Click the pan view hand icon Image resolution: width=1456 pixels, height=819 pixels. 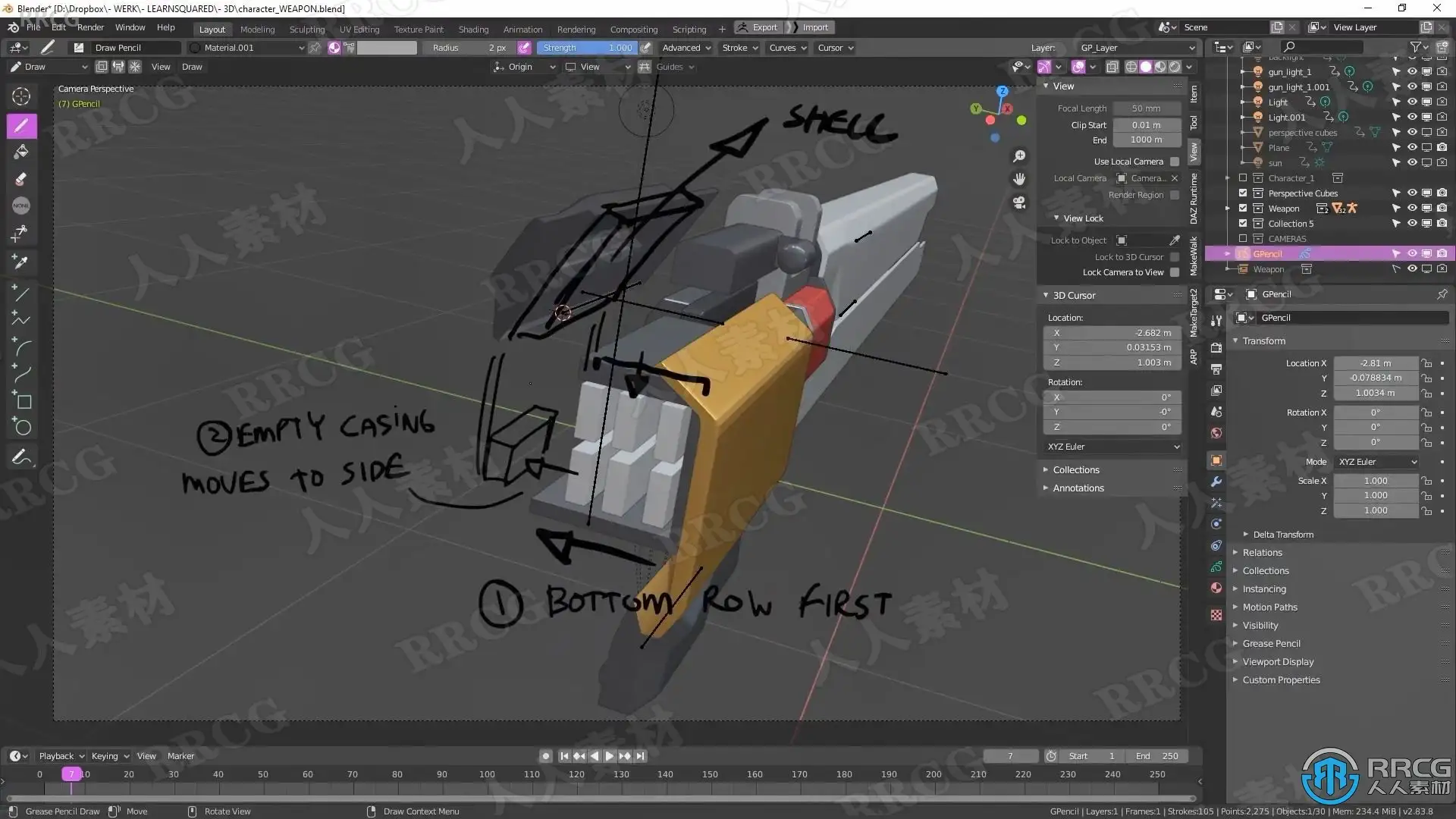[1019, 179]
